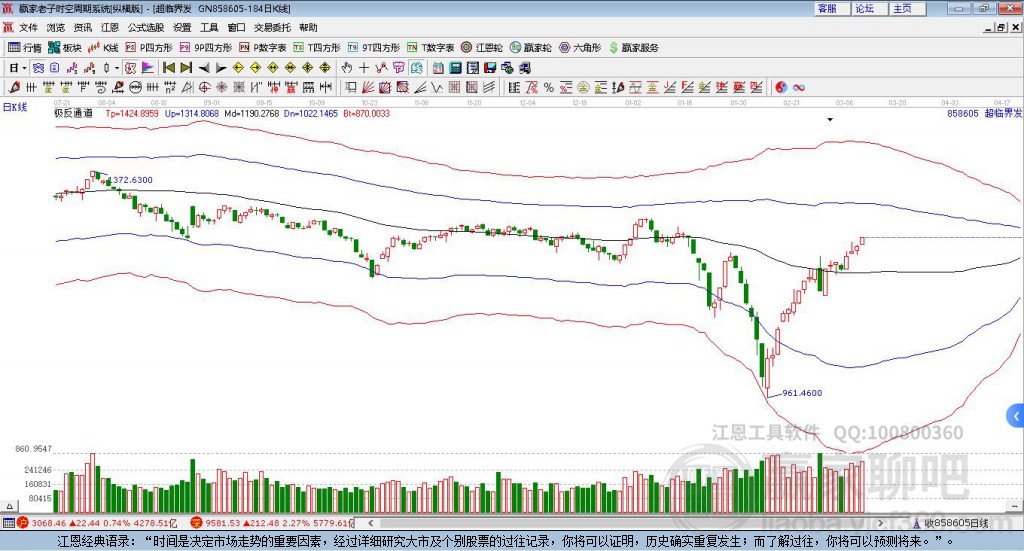Image resolution: width=1024 pixels, height=551 pixels.
Task: Open the 资讯 menu
Action: point(83,27)
